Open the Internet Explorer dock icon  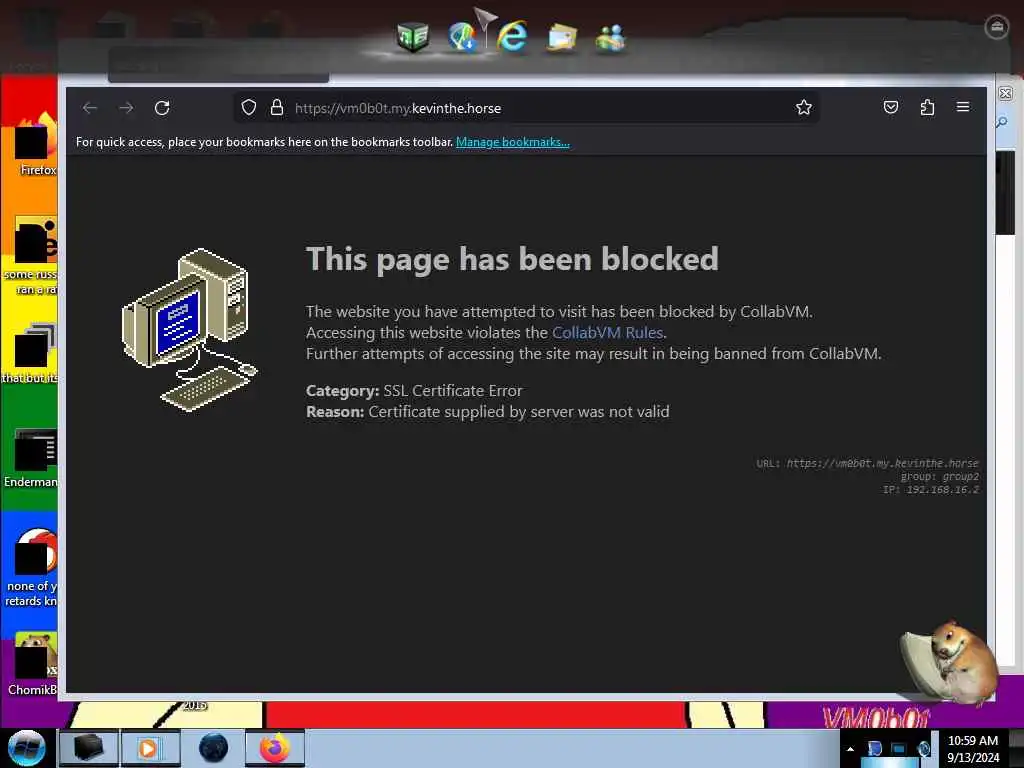click(x=512, y=36)
